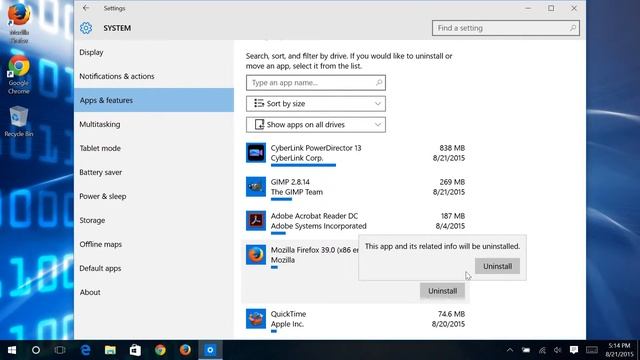Click the 838 MB size value
Screen dimensions: 640x360
pos(452,148)
